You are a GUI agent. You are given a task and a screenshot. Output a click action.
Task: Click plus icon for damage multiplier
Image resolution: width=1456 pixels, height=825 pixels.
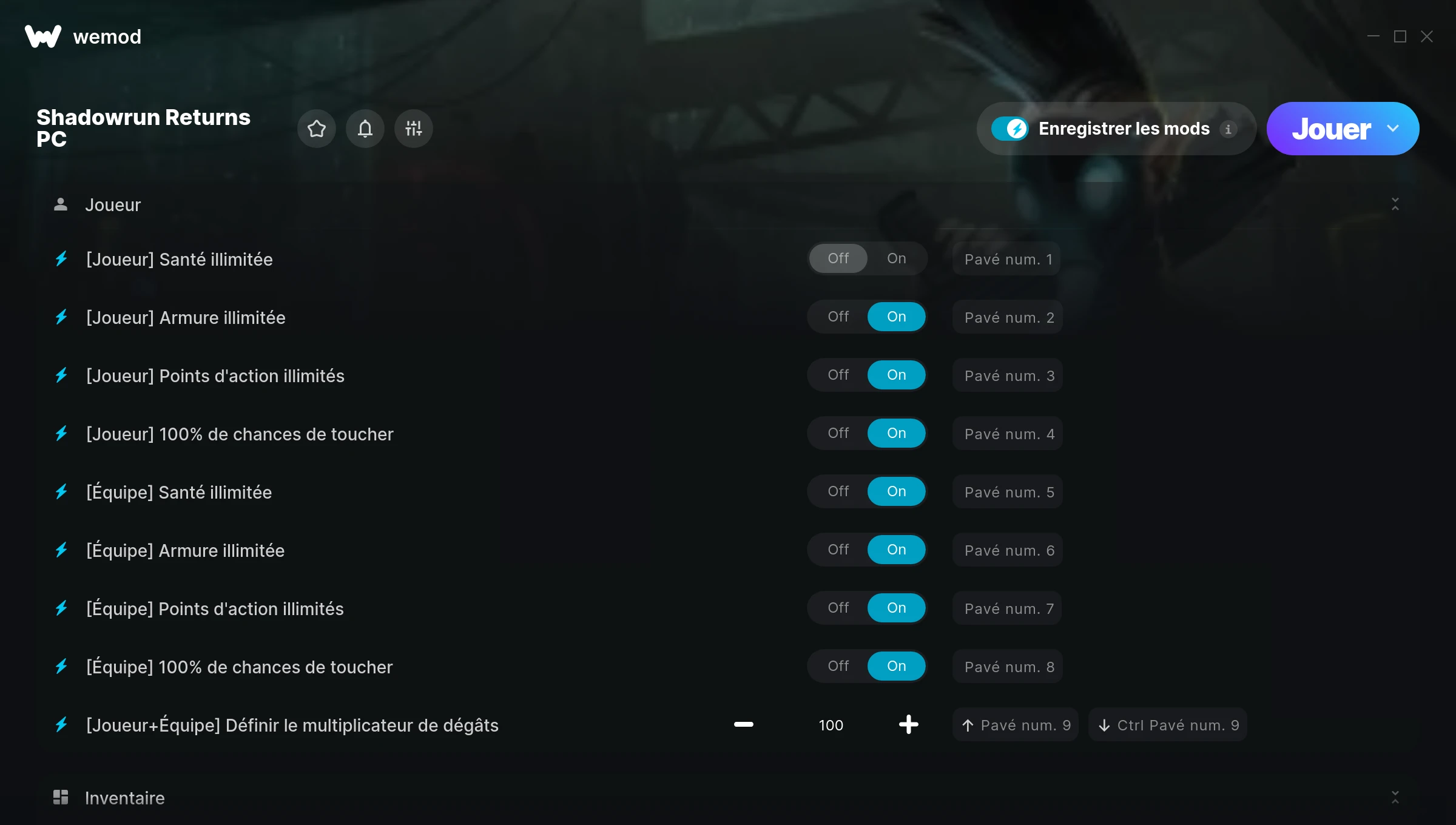[909, 724]
